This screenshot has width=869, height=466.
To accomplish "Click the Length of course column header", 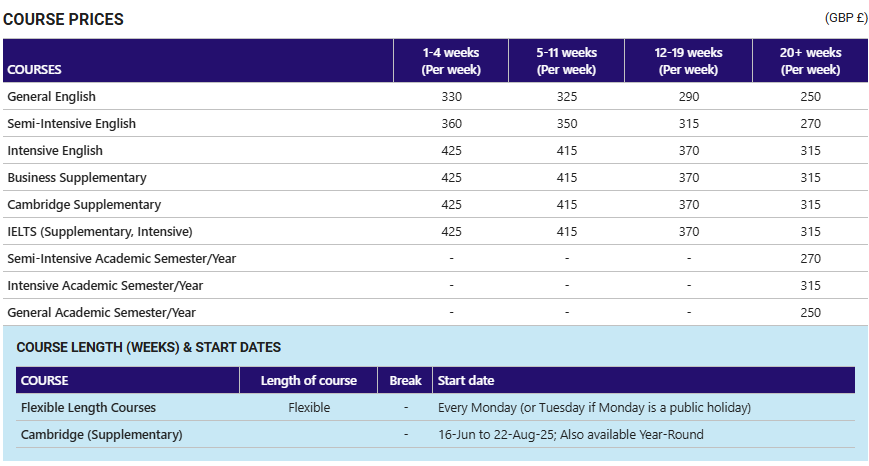I will 309,381.
